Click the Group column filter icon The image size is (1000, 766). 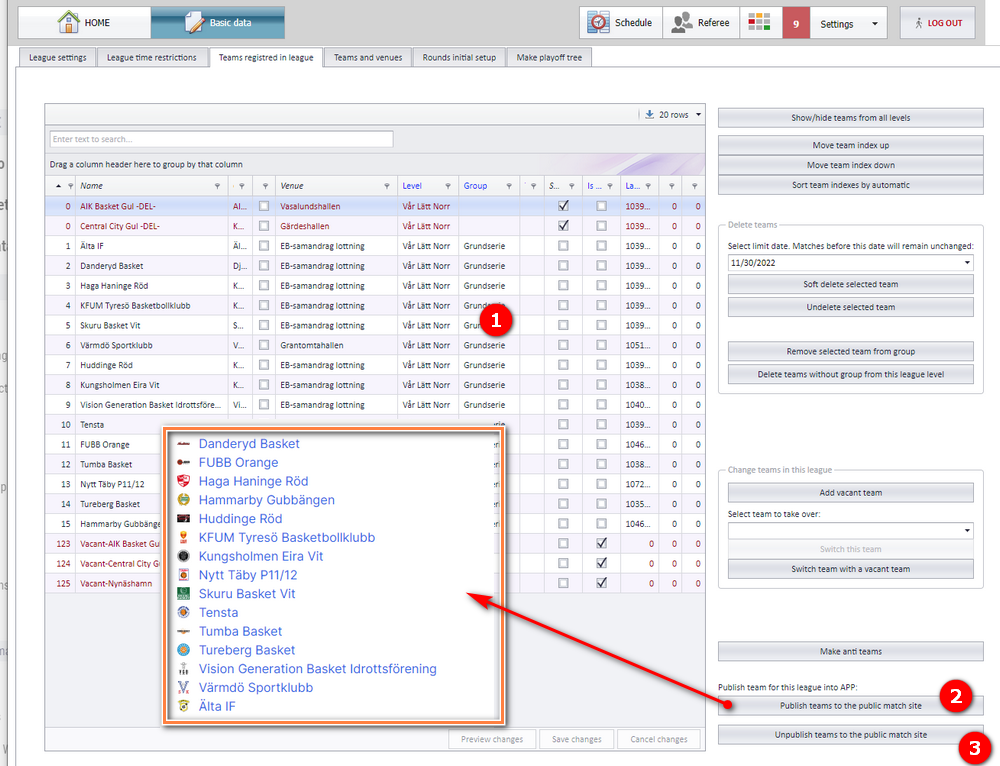tap(508, 186)
